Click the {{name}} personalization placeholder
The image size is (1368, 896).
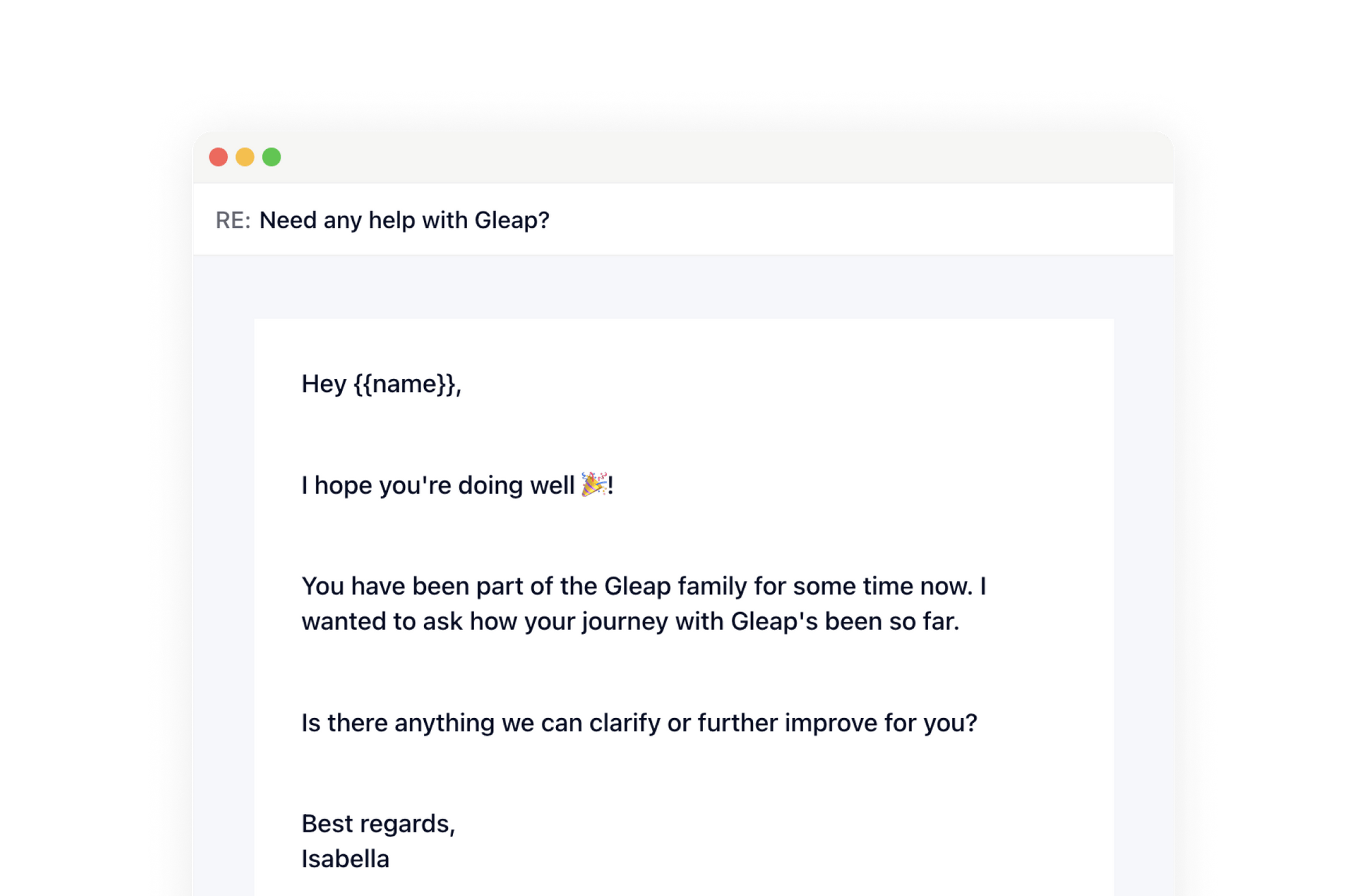click(x=406, y=384)
